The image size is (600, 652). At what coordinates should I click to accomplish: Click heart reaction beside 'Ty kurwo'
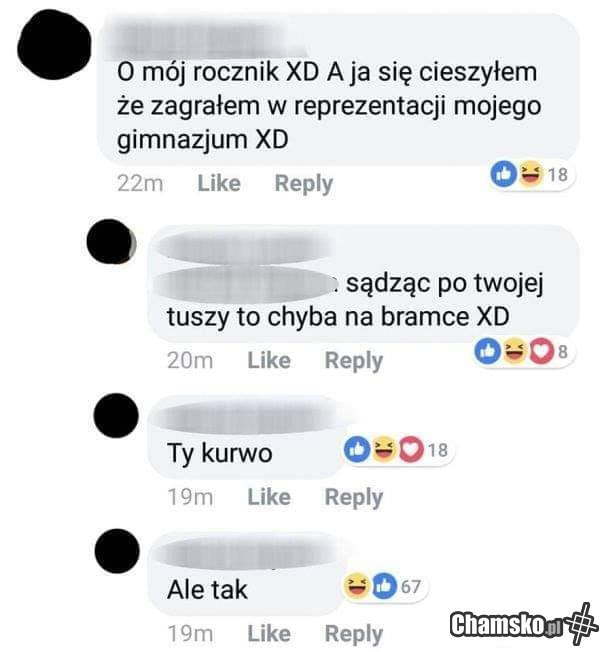coord(411,450)
